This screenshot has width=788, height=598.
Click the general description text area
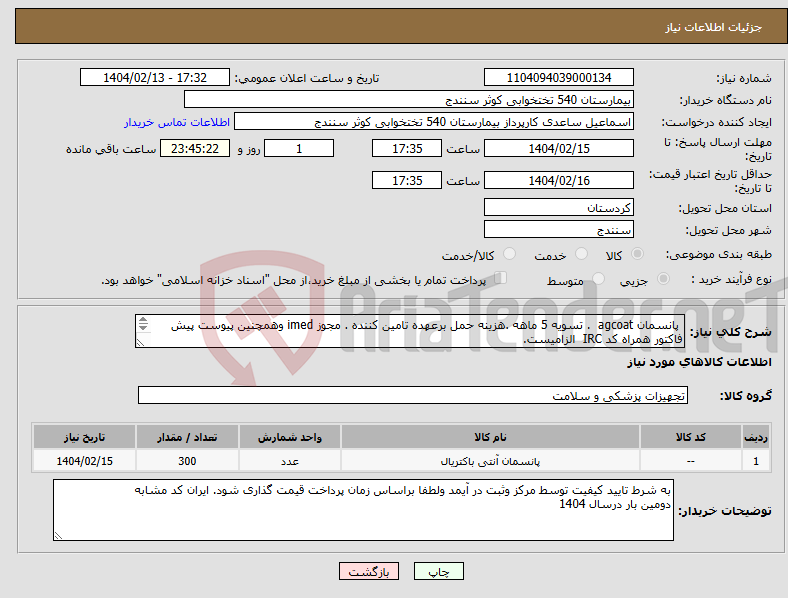click(x=410, y=331)
